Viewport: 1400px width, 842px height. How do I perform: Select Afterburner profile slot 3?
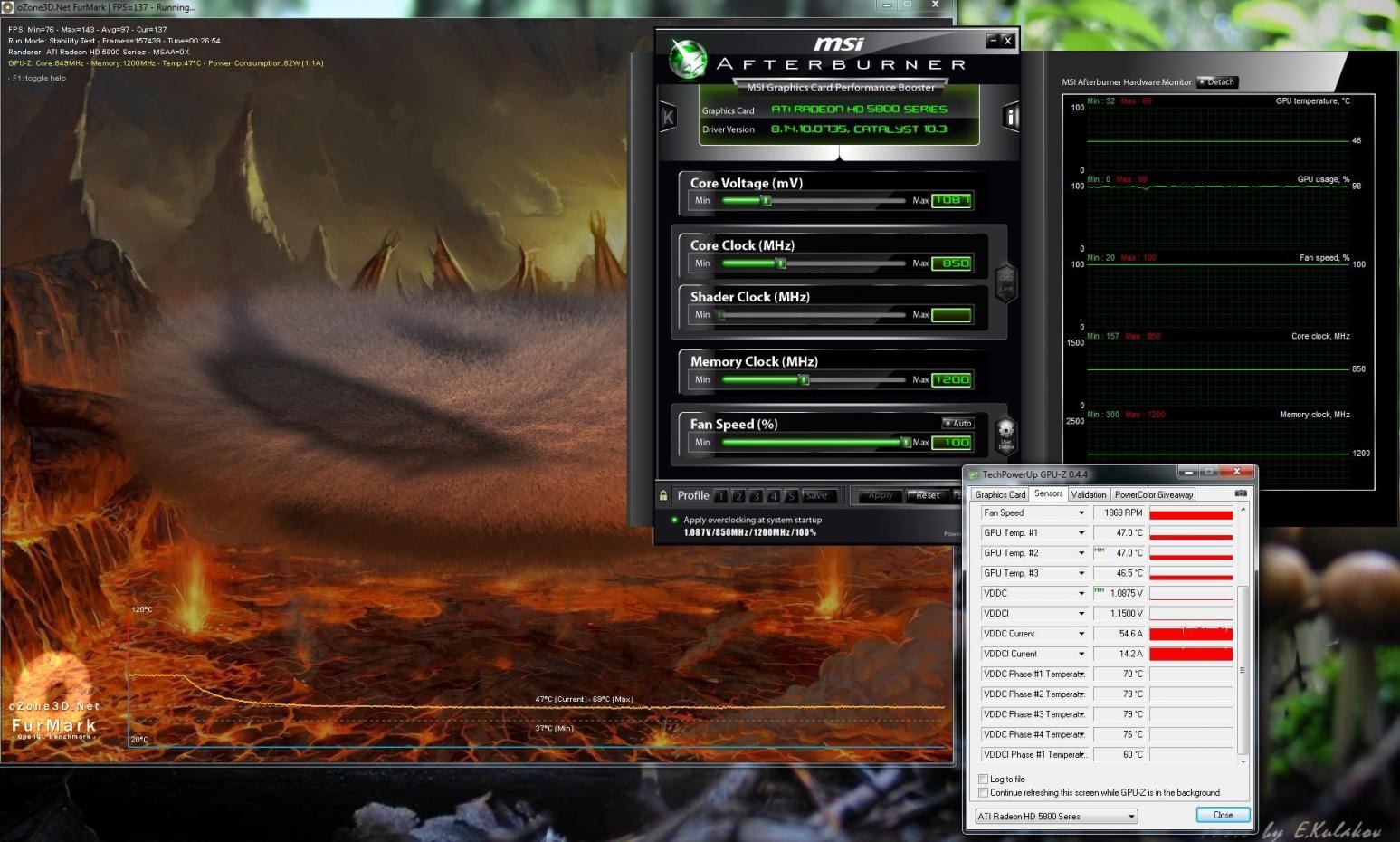pos(756,496)
